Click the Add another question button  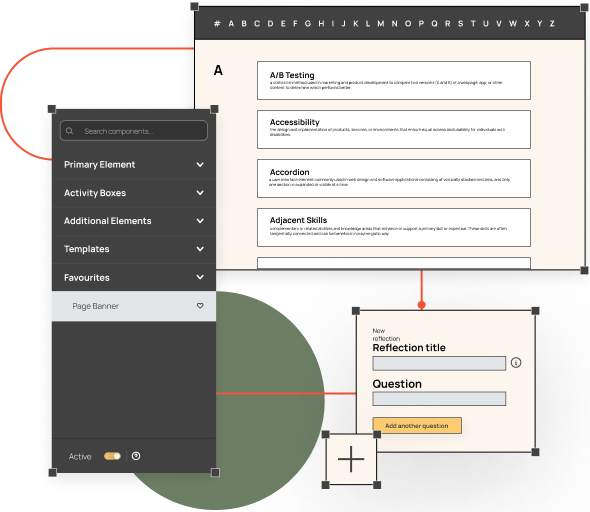pos(417,426)
